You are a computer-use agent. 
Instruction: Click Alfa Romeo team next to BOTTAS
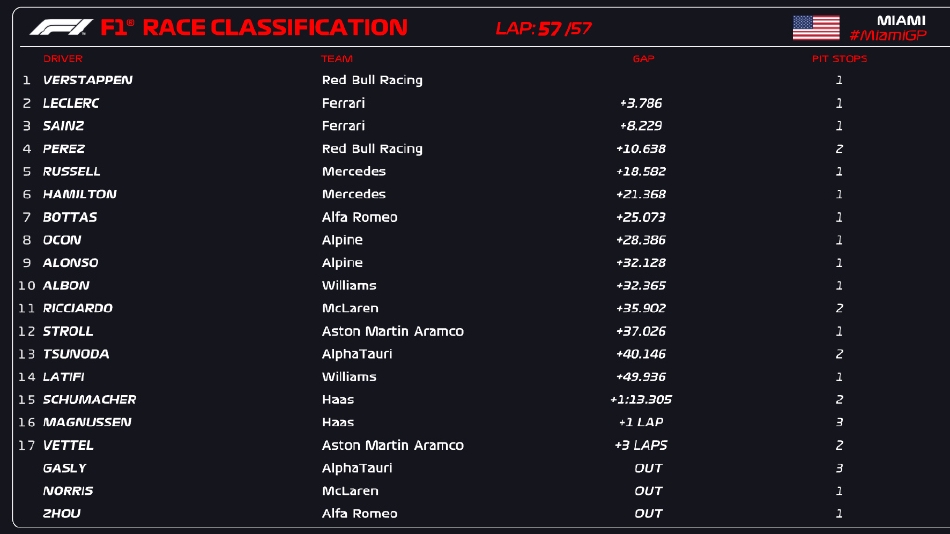pyautogui.click(x=359, y=217)
